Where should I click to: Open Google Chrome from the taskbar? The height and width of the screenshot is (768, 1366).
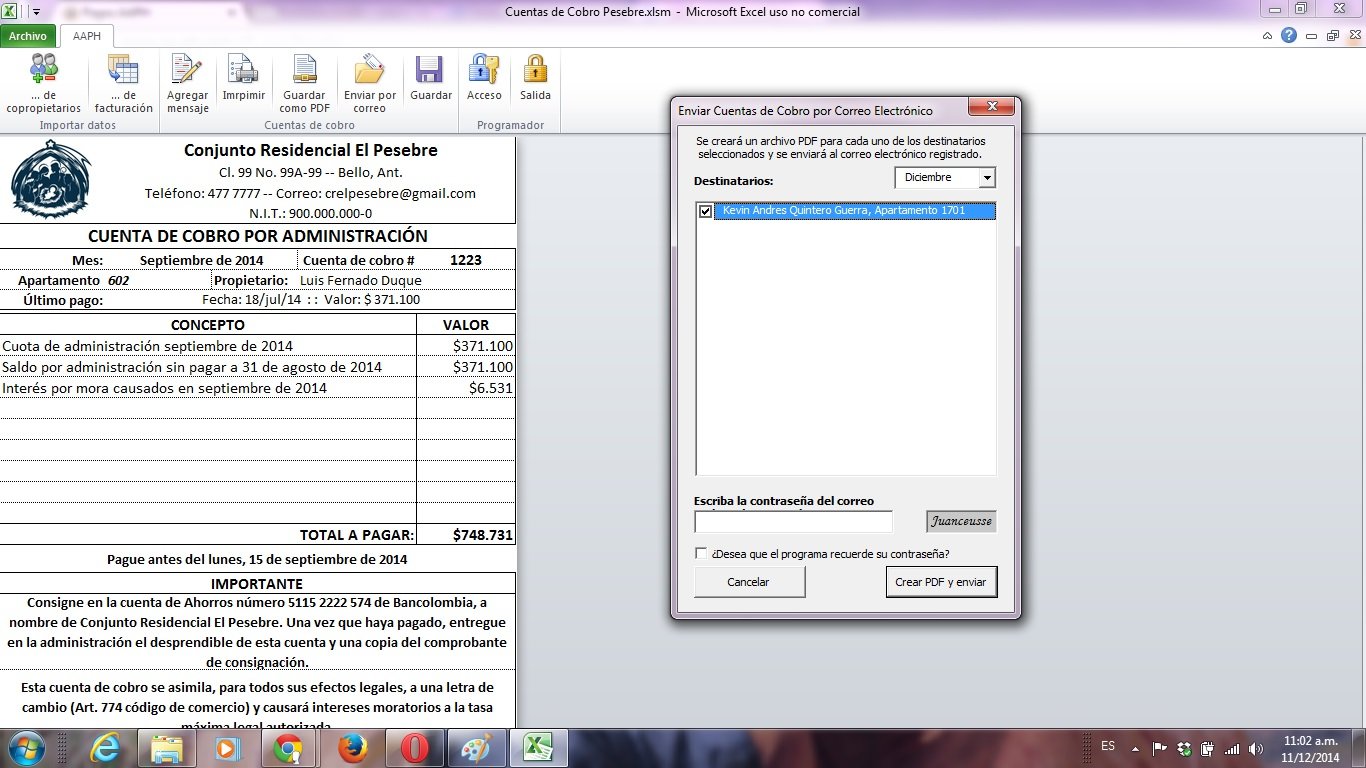288,748
